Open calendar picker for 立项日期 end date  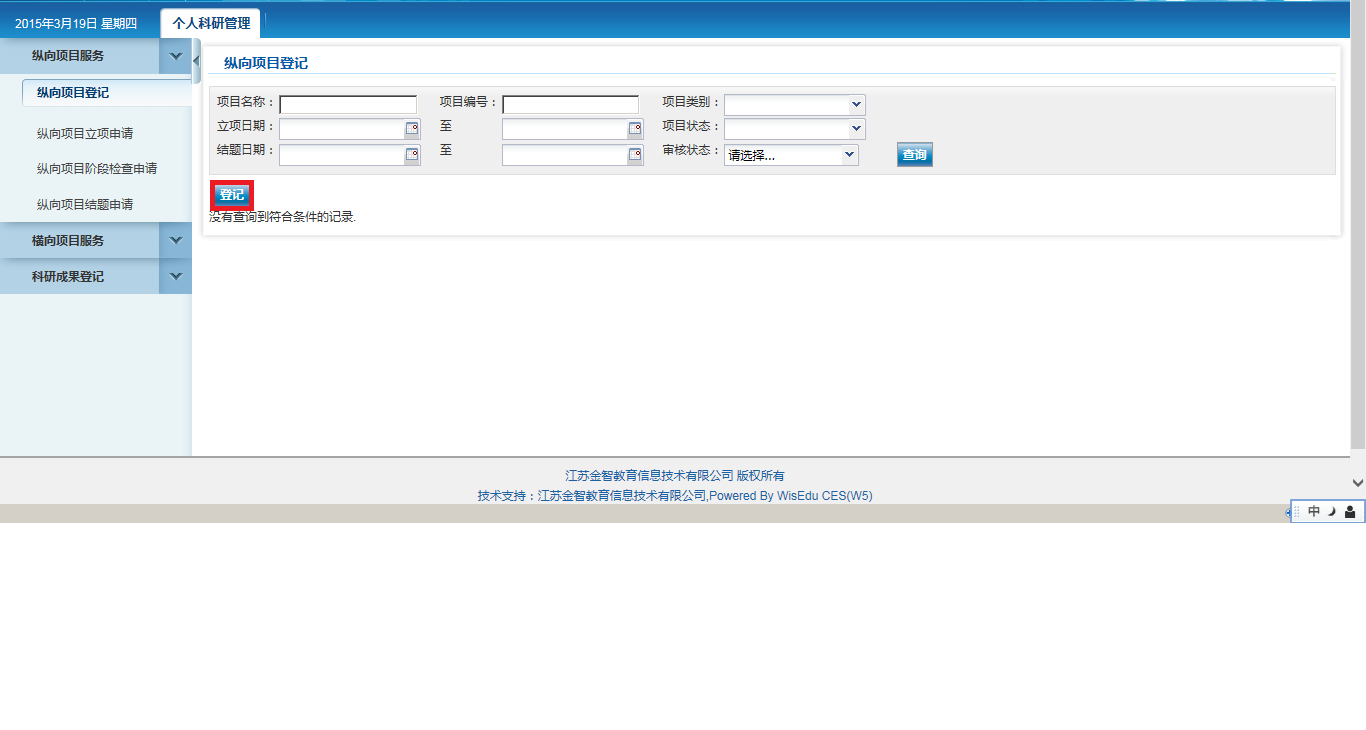click(634, 129)
